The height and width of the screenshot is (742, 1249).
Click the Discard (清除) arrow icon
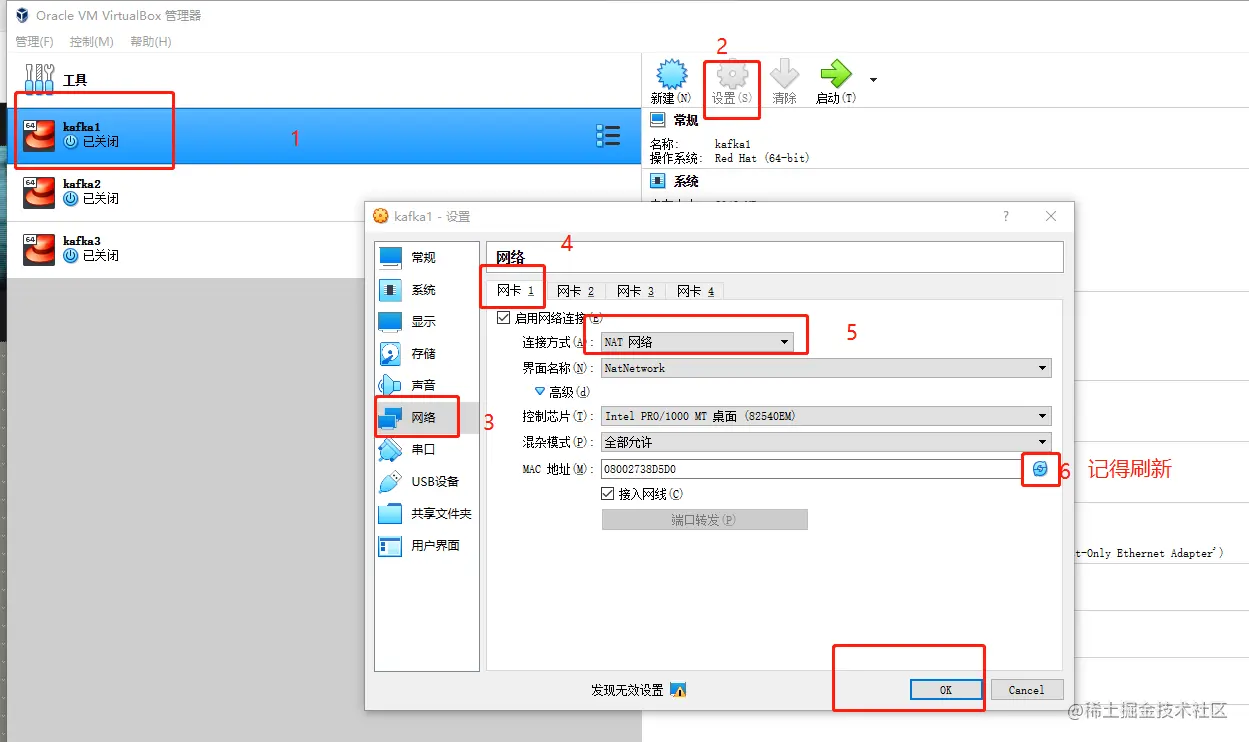coord(785,75)
